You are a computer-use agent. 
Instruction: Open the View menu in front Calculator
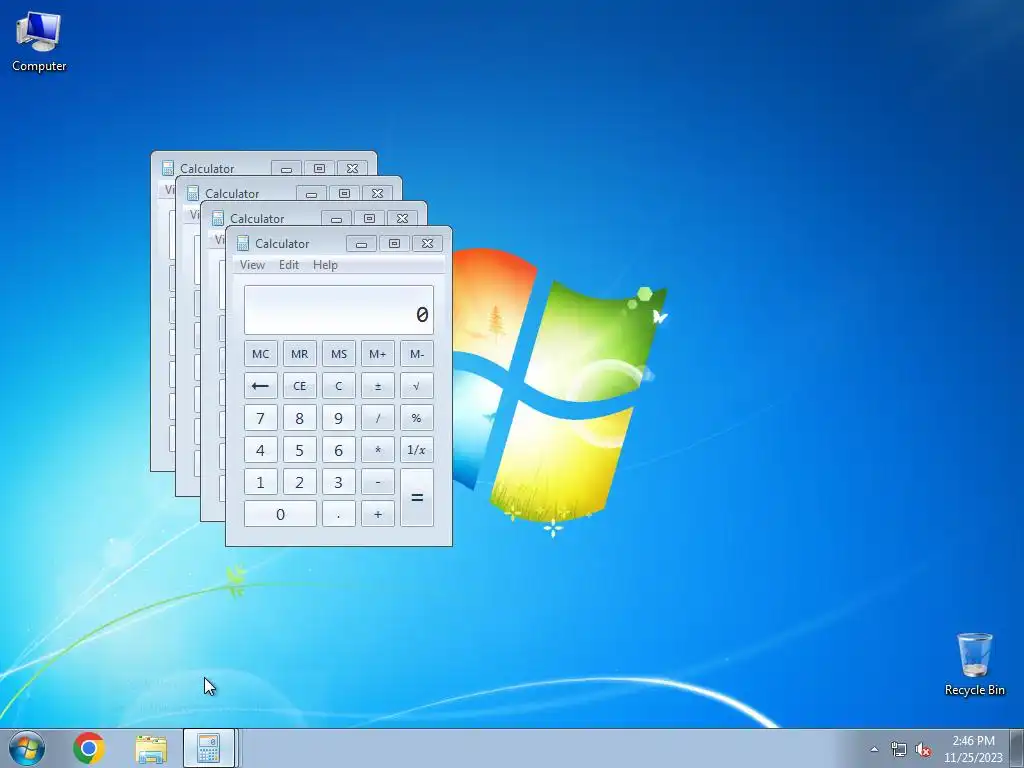point(252,265)
